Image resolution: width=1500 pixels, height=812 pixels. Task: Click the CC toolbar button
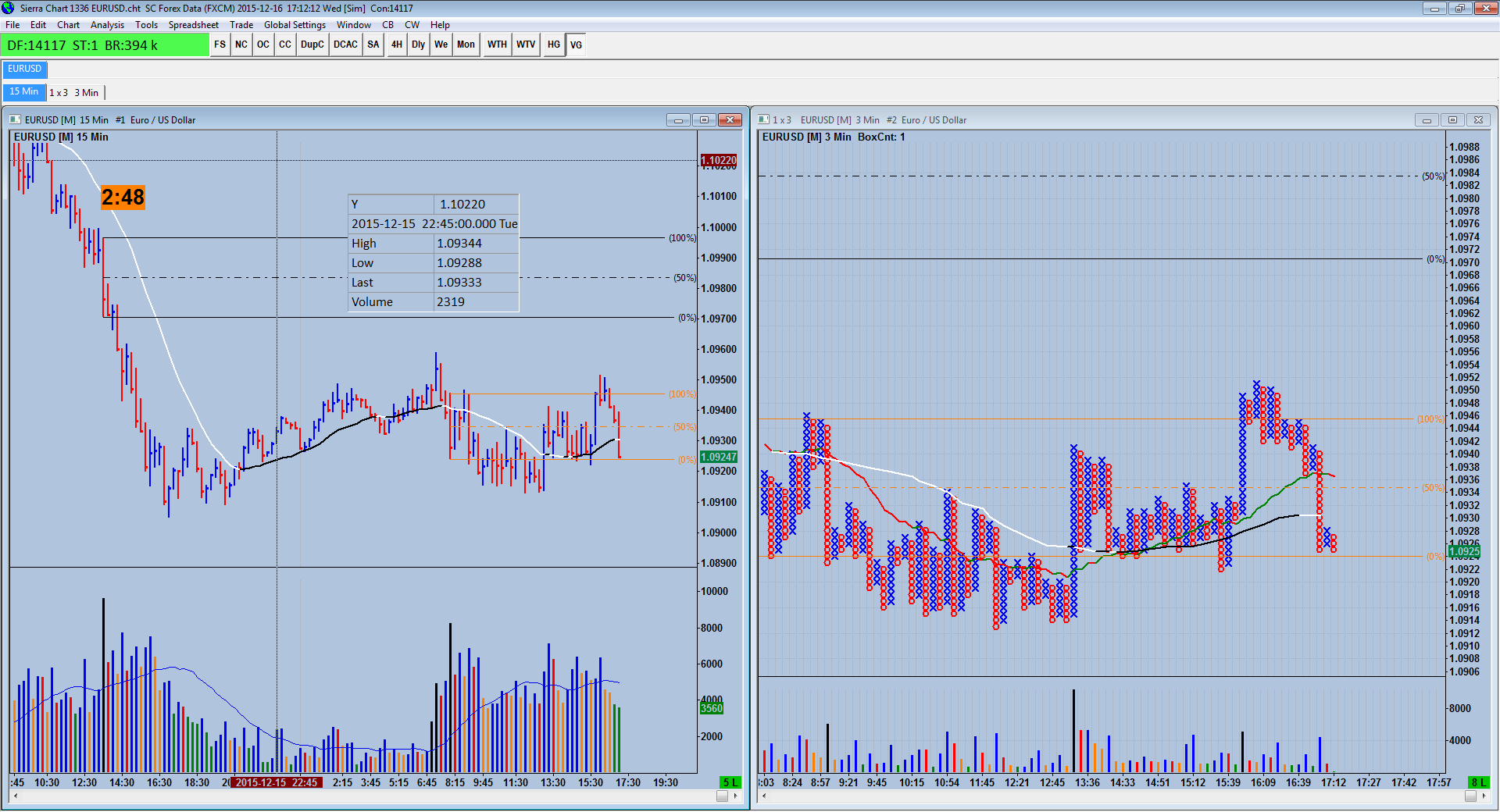(285, 45)
